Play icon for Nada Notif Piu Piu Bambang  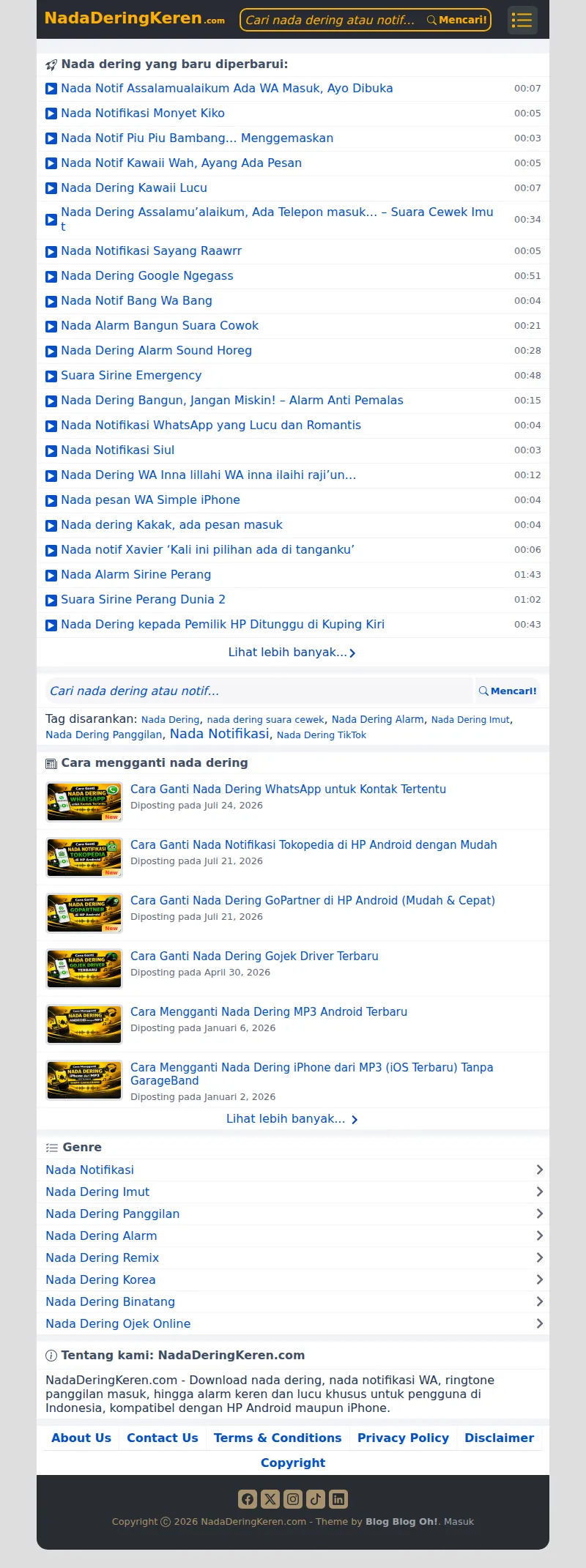[51, 138]
